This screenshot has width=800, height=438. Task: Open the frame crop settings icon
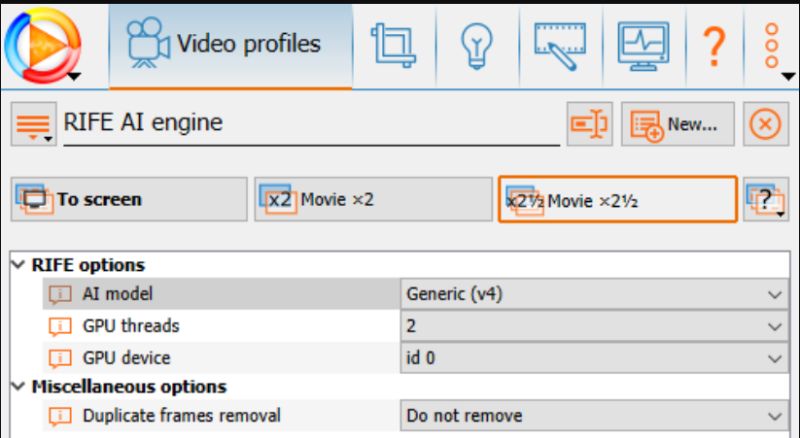coord(392,45)
